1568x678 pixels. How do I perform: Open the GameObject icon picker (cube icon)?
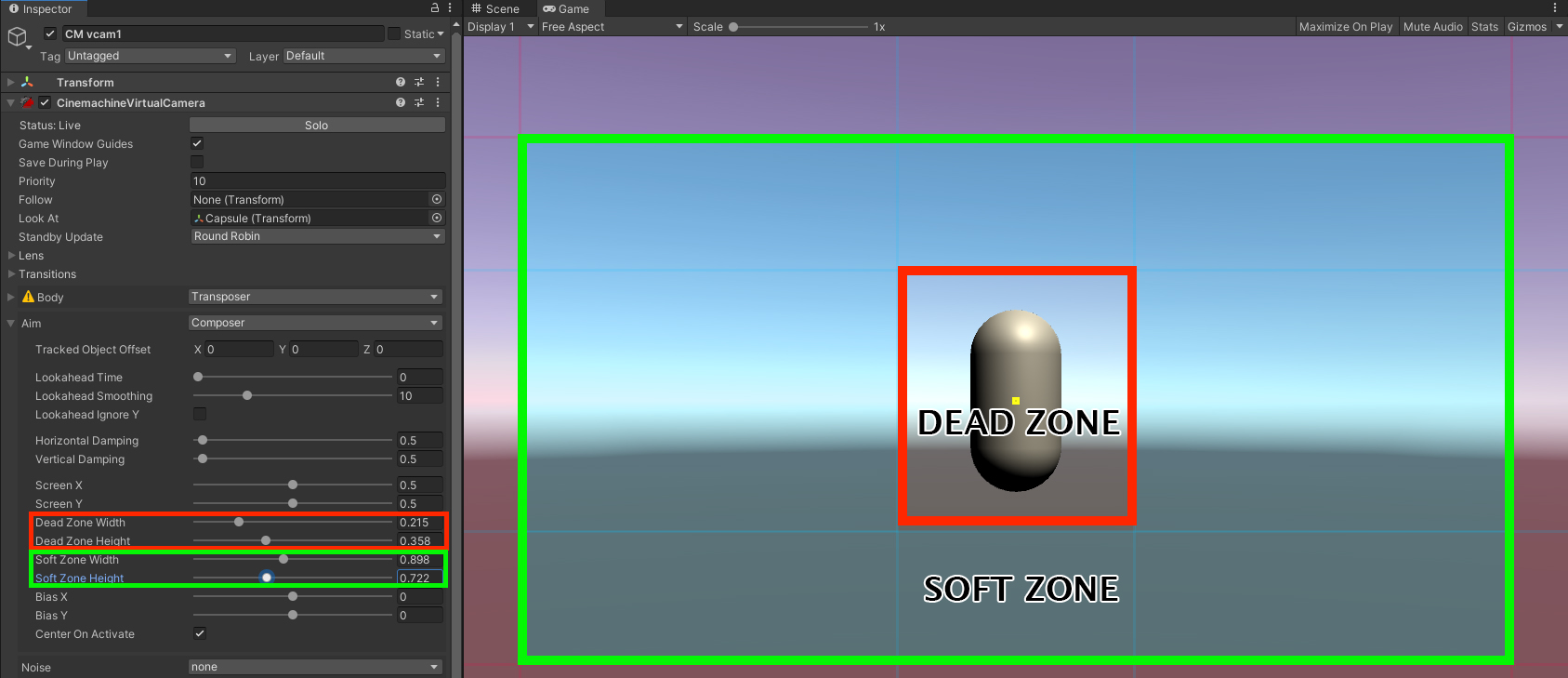(17, 36)
